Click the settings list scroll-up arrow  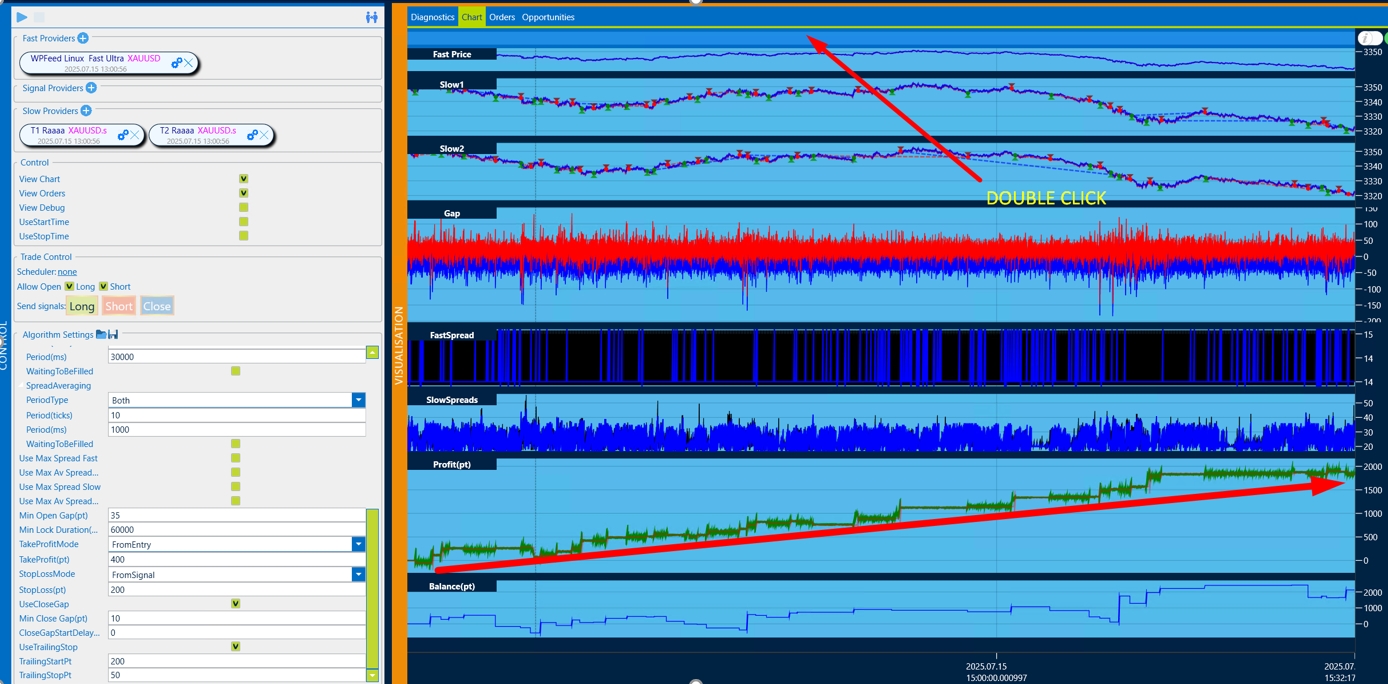pyautogui.click(x=372, y=352)
